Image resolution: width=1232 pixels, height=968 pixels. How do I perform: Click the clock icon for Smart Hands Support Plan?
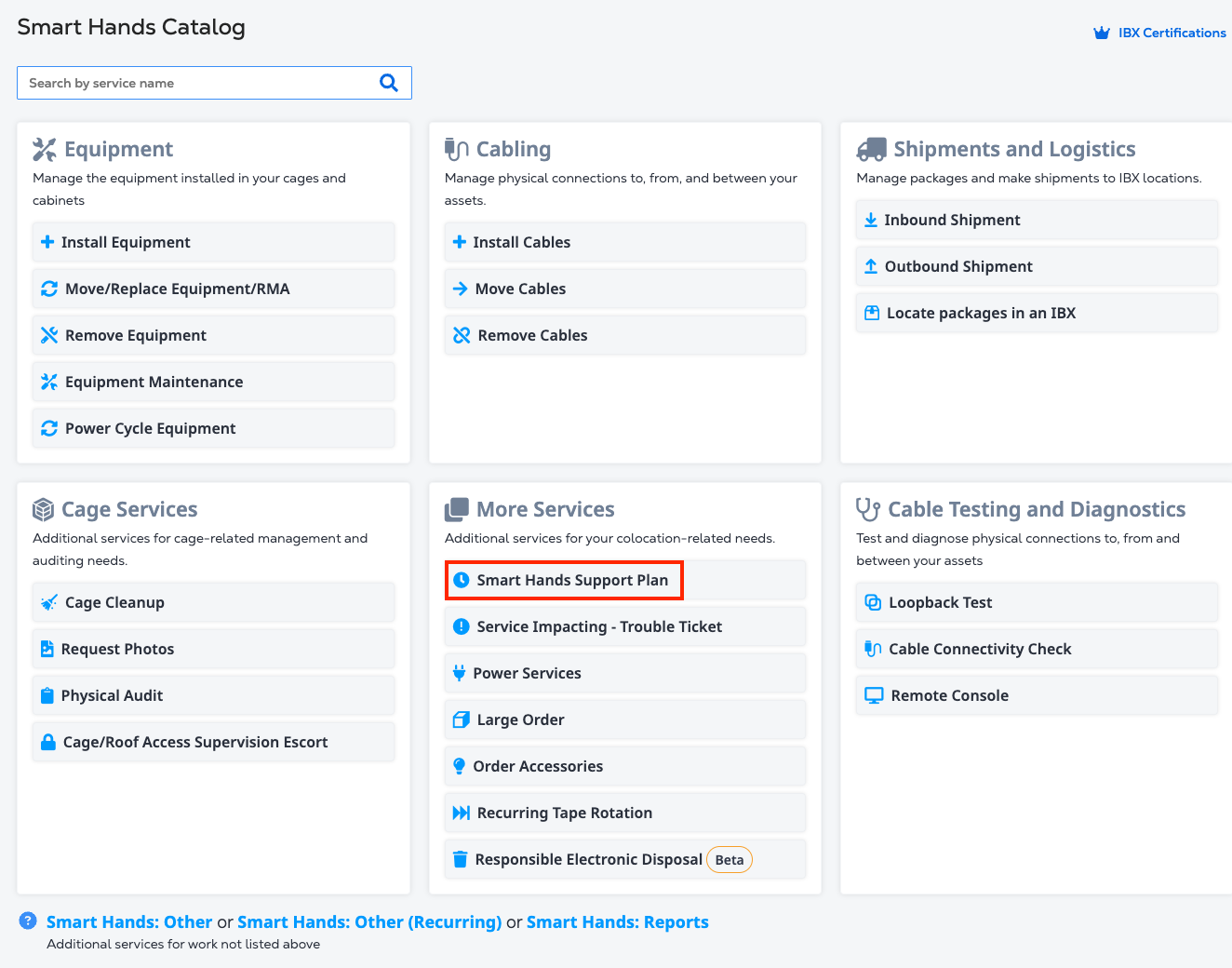pyautogui.click(x=462, y=580)
